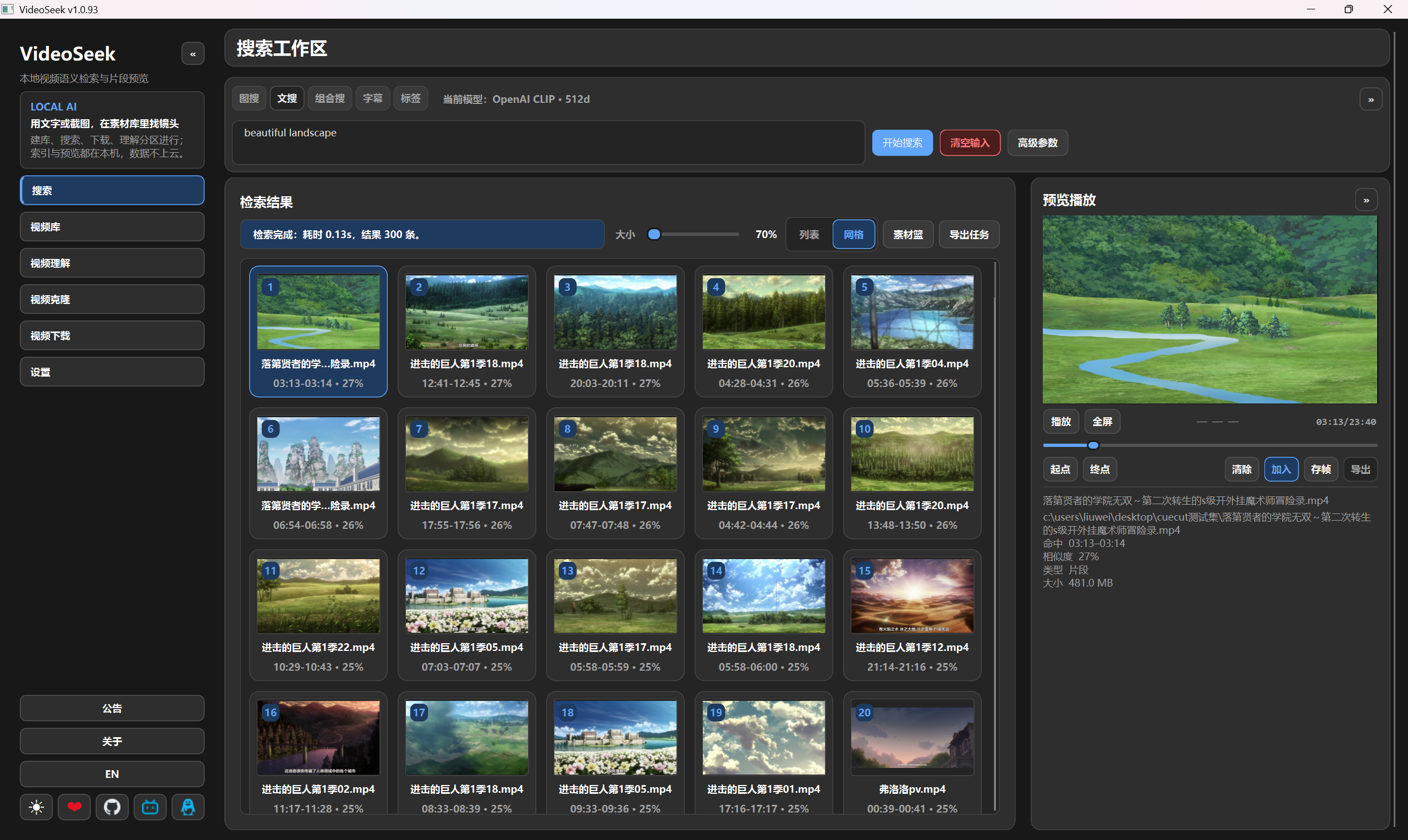Click the red heart icon
The height and width of the screenshot is (840, 1408).
click(74, 806)
